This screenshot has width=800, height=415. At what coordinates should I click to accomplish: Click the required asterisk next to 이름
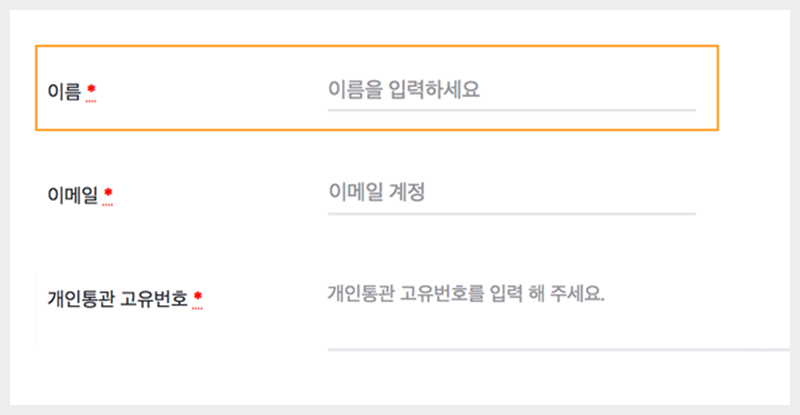coord(91,89)
